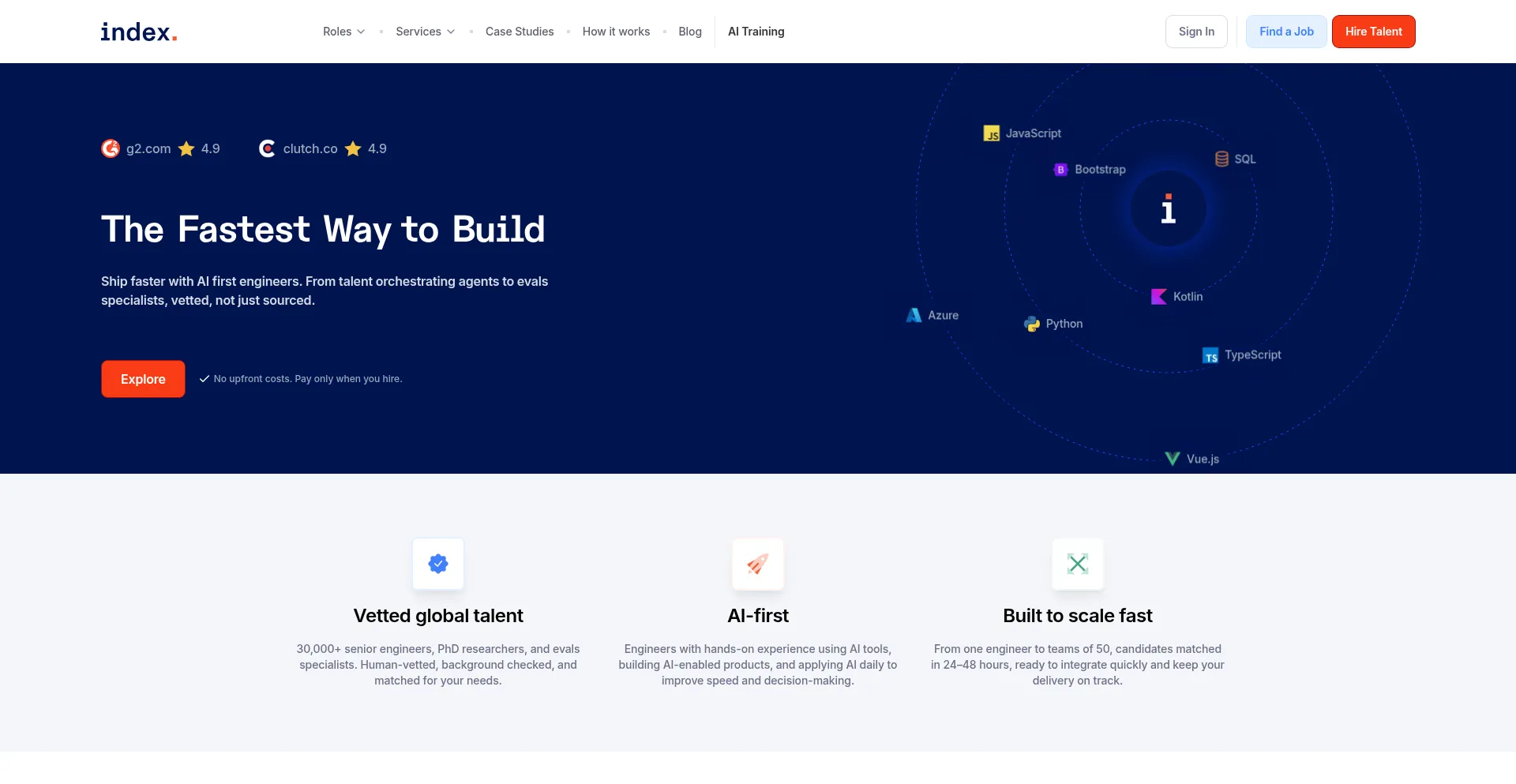Click the JavaScript JS icon
This screenshot has height=784, width=1516.
click(x=992, y=133)
